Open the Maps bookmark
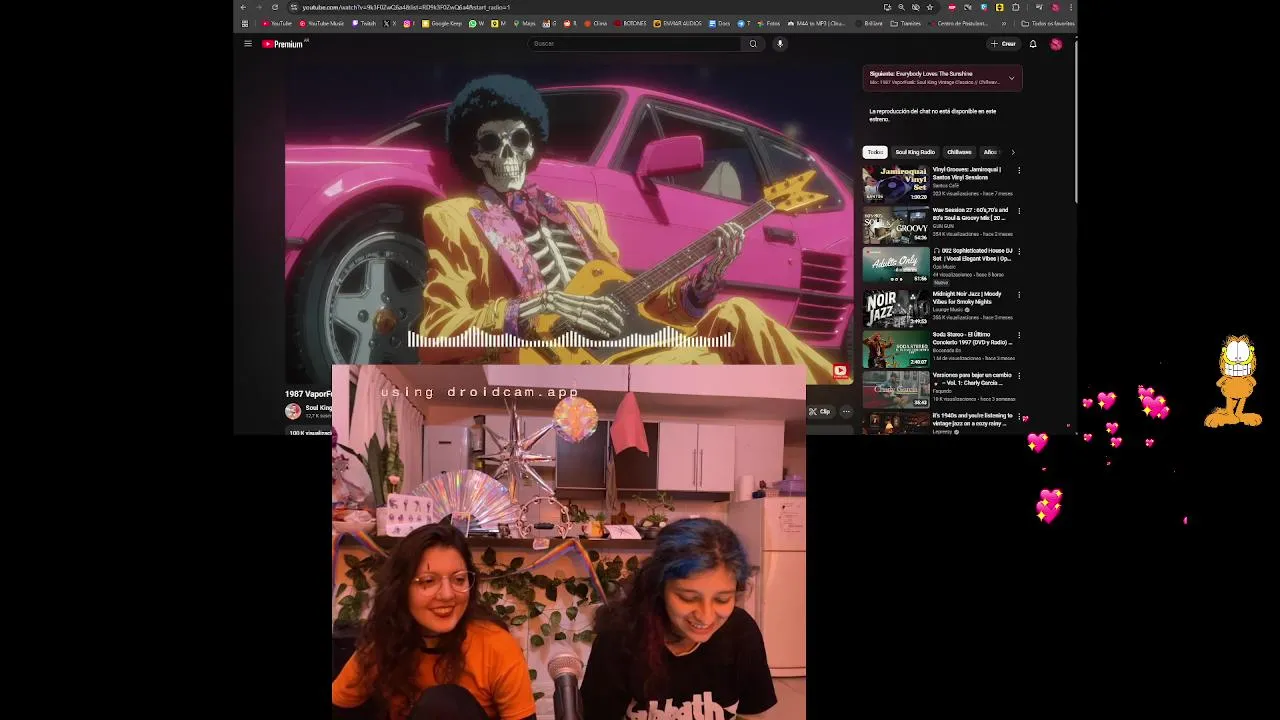This screenshot has width=1280, height=720. [x=526, y=23]
